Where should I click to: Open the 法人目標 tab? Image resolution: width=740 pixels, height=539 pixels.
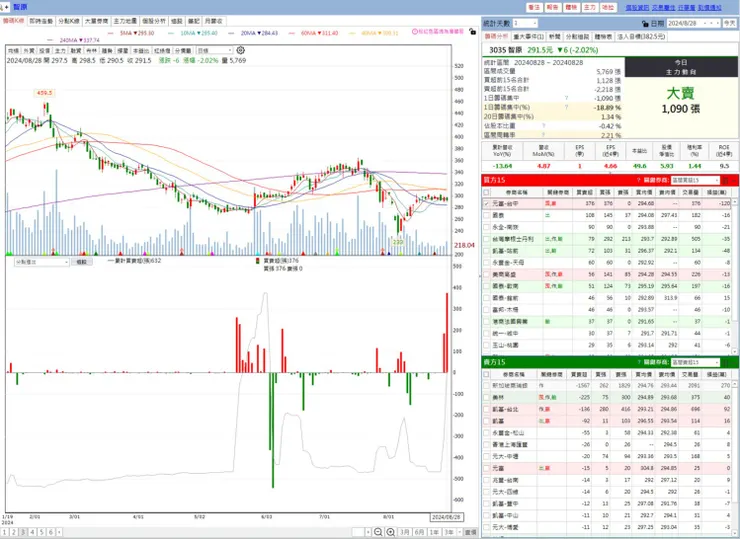tap(641, 36)
